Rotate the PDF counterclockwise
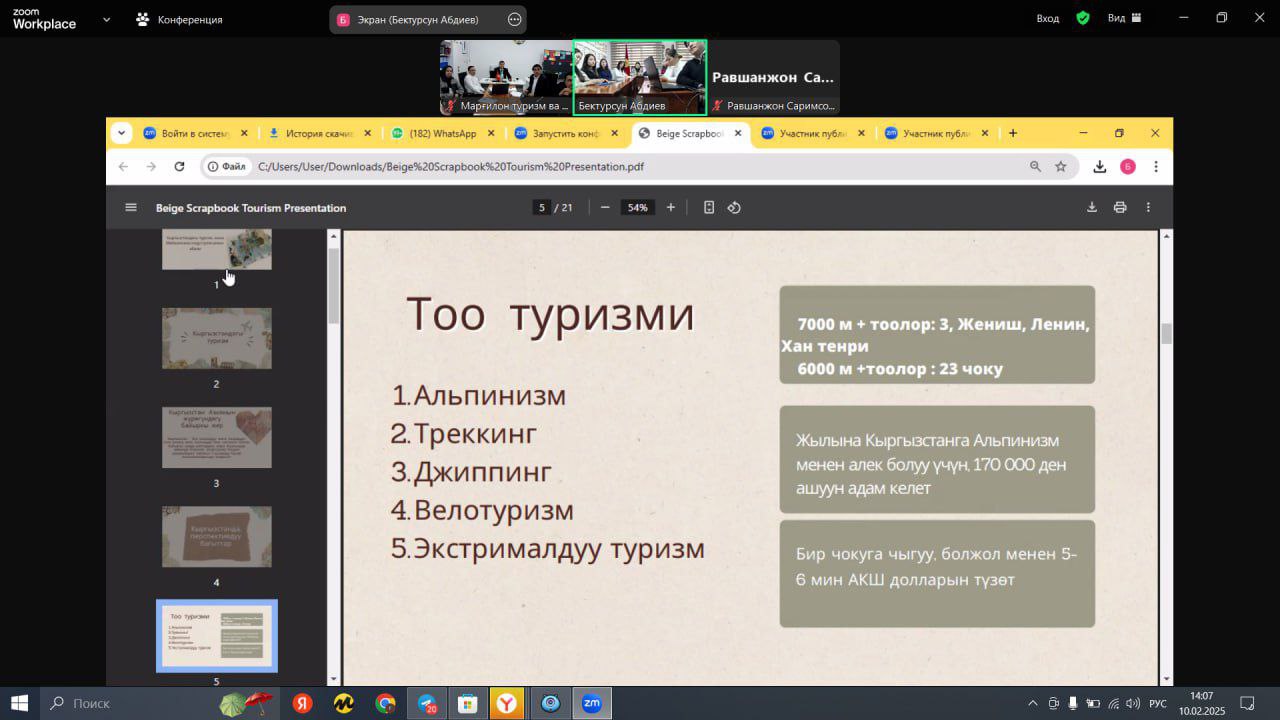This screenshot has height=720, width=1280. (x=734, y=207)
